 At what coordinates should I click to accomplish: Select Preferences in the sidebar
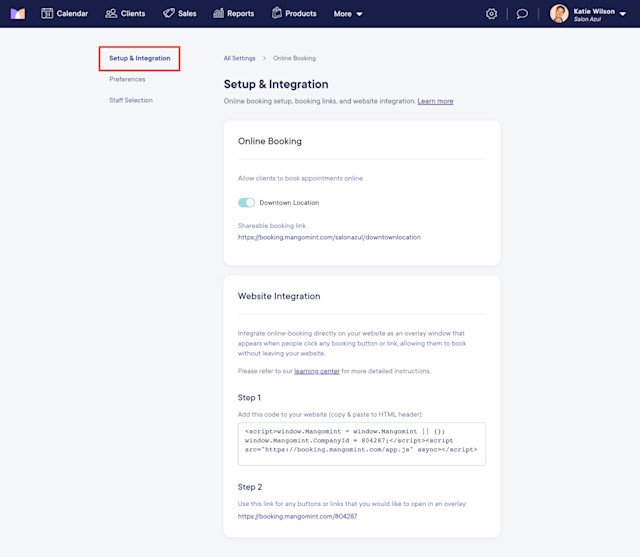click(x=127, y=79)
